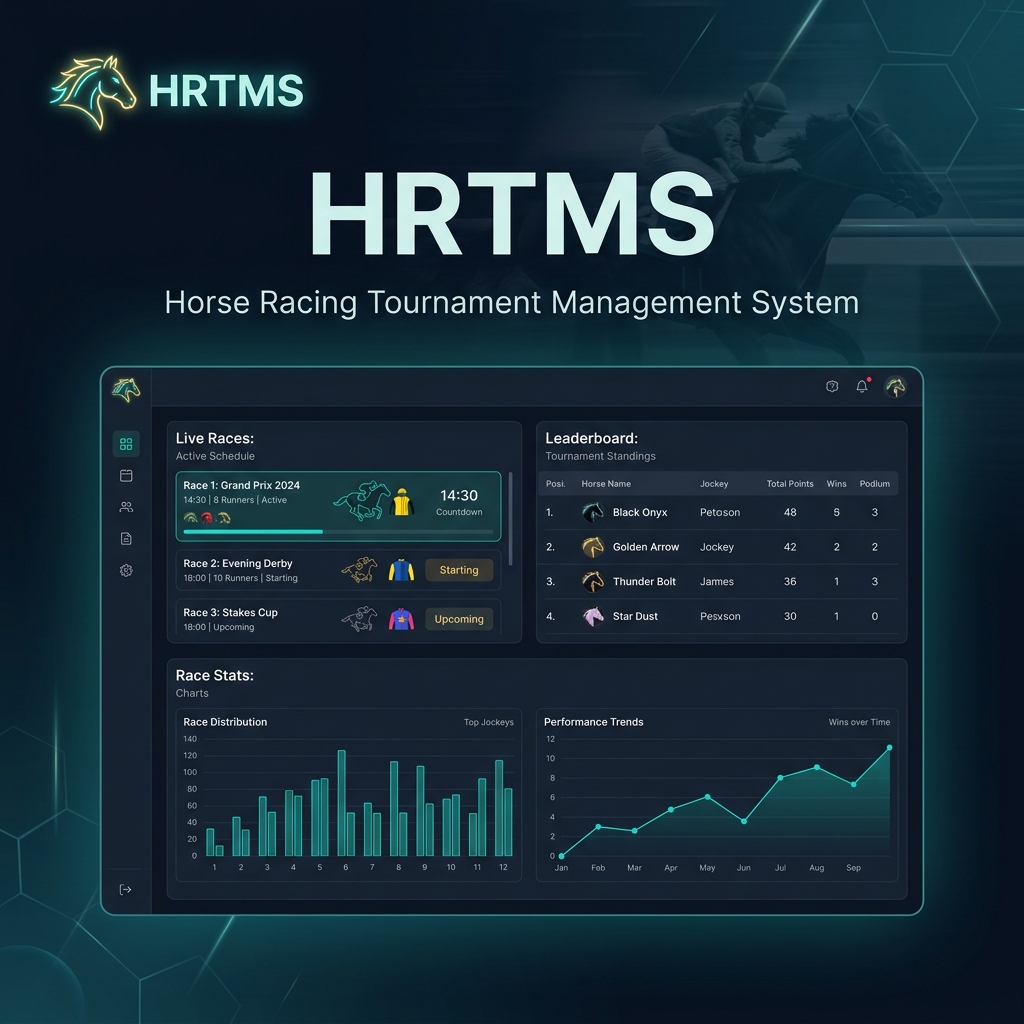
Task: Click the Live Races list scrollbar
Action: [510, 519]
